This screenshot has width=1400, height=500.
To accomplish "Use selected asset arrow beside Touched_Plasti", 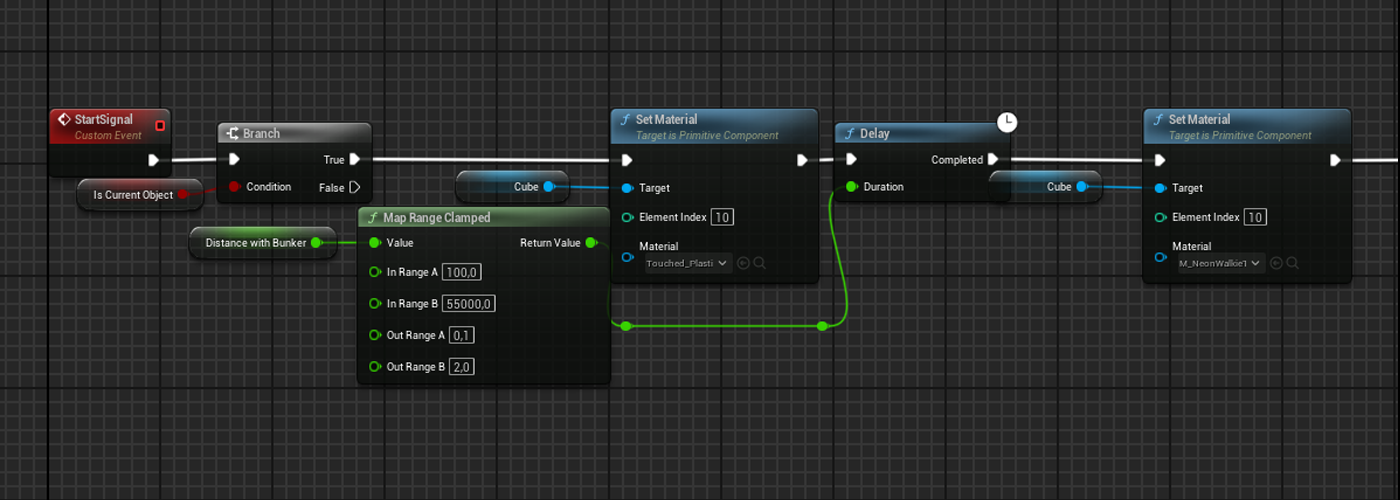I will click(x=743, y=263).
